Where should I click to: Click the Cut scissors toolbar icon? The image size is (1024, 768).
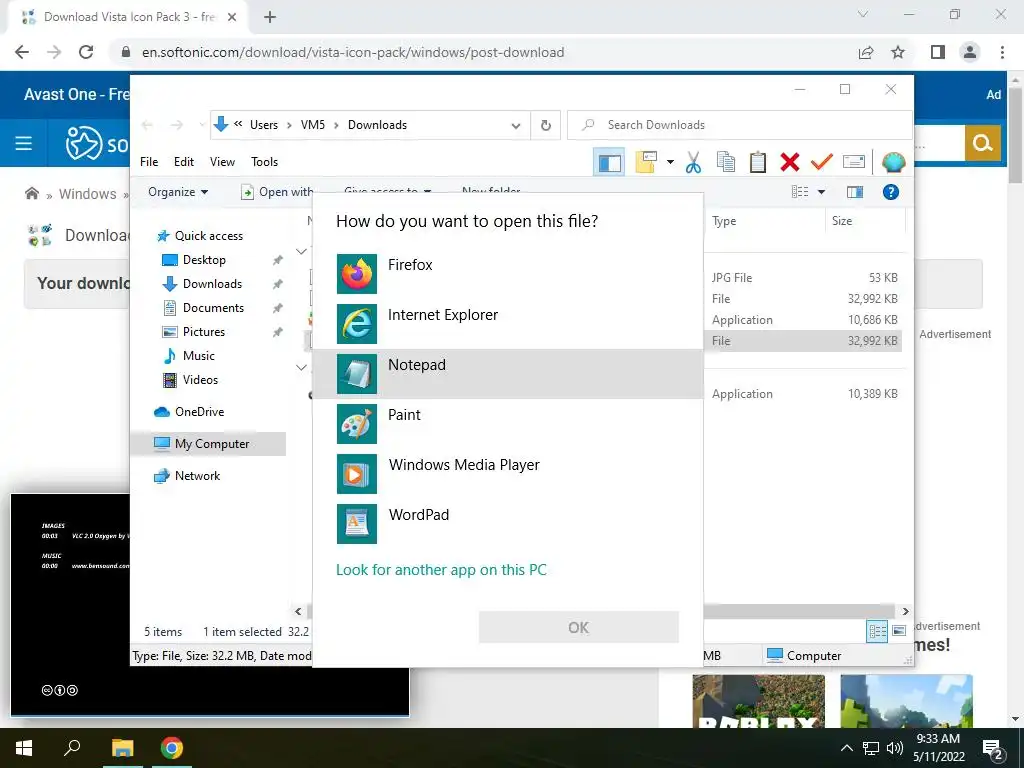coord(693,162)
